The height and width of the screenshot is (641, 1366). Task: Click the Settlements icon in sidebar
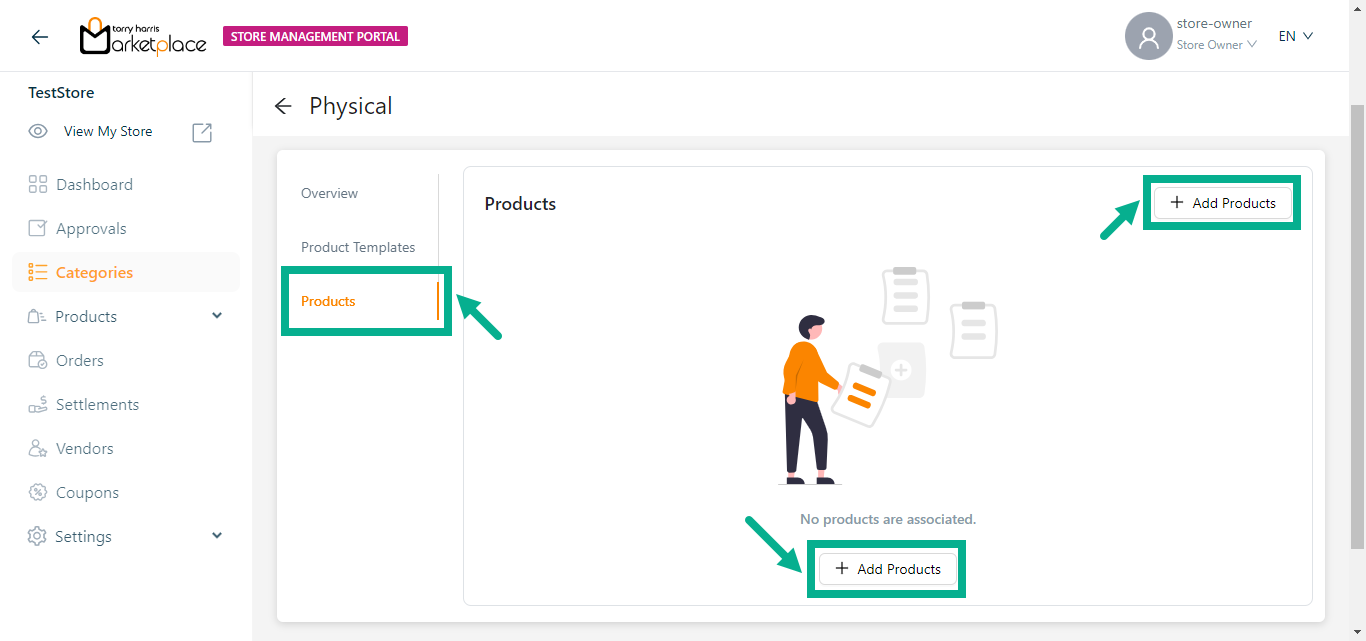click(38, 404)
